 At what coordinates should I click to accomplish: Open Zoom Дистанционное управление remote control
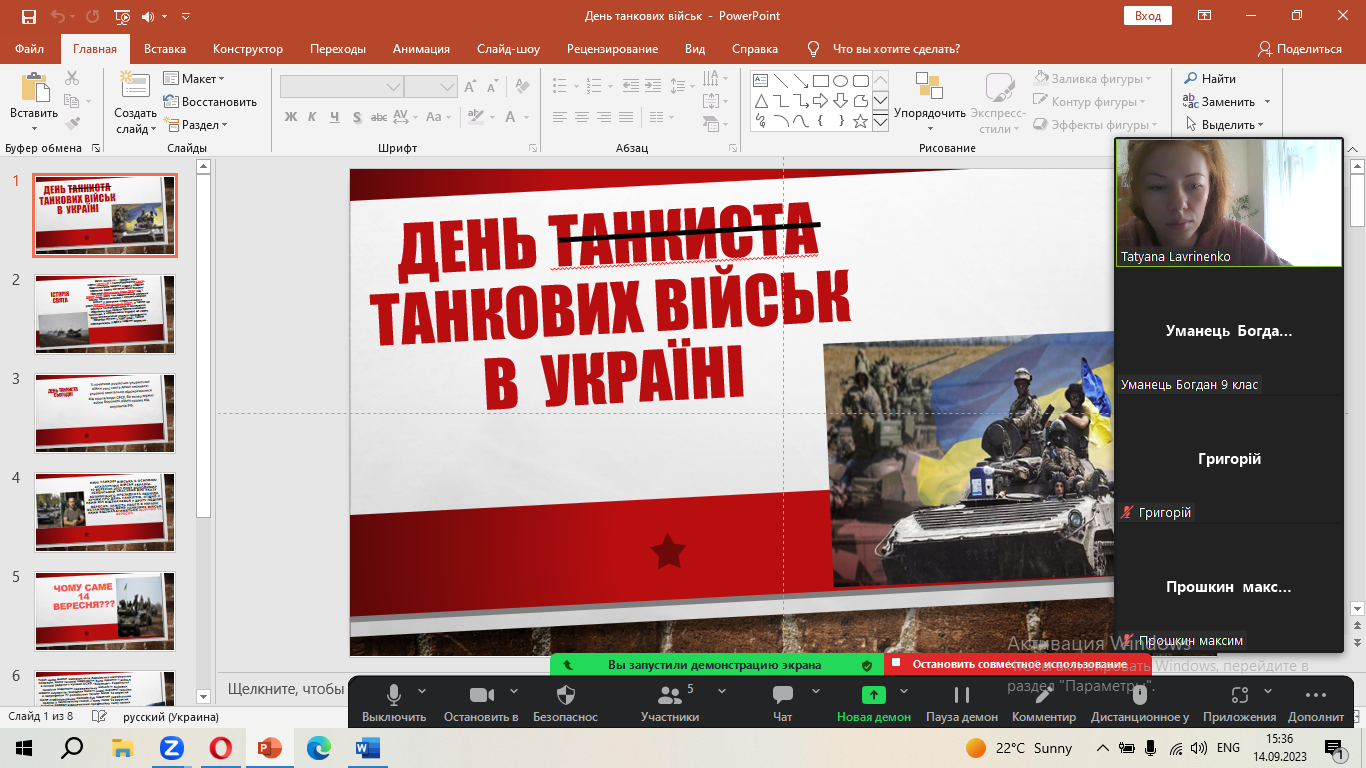pos(1140,702)
